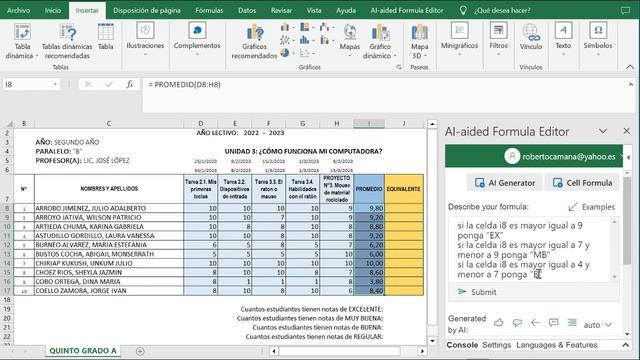Viewport: 640px width, 360px height.
Task: Click the vertical scrollbar down arrow of the sheet
Action: point(432,341)
